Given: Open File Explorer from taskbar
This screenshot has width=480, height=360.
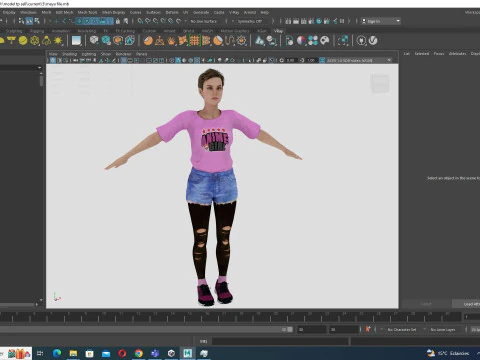Looking at the screenshot, I should point(73,353).
